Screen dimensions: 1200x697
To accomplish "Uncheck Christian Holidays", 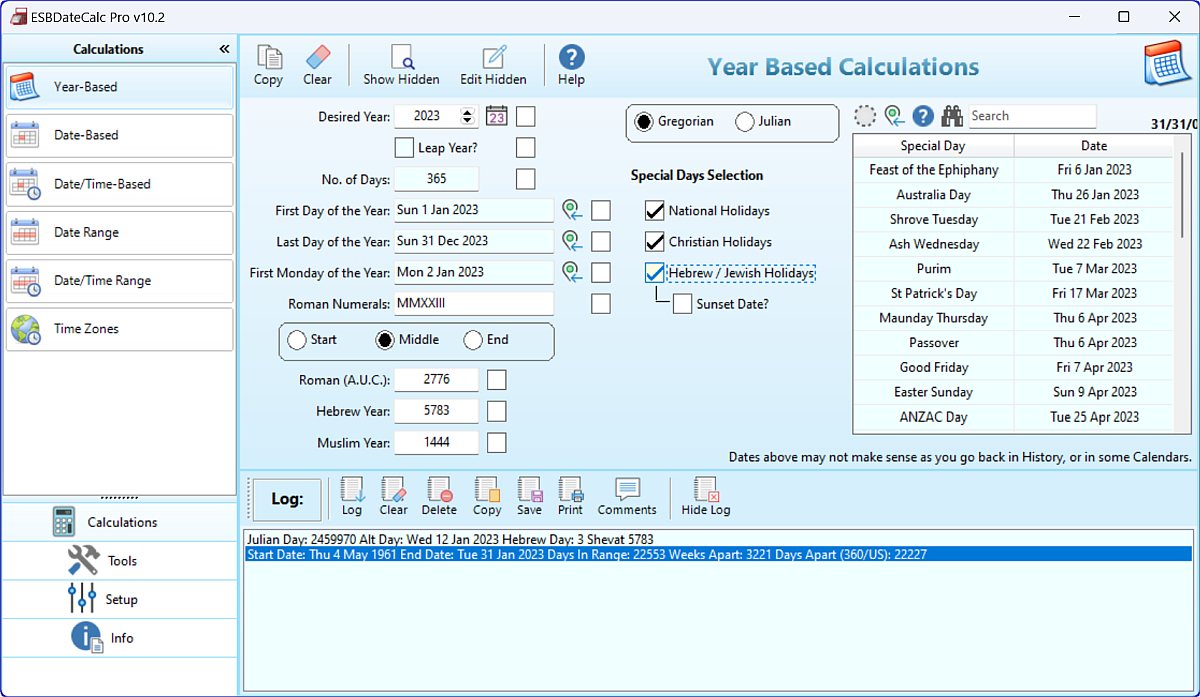I will (655, 242).
